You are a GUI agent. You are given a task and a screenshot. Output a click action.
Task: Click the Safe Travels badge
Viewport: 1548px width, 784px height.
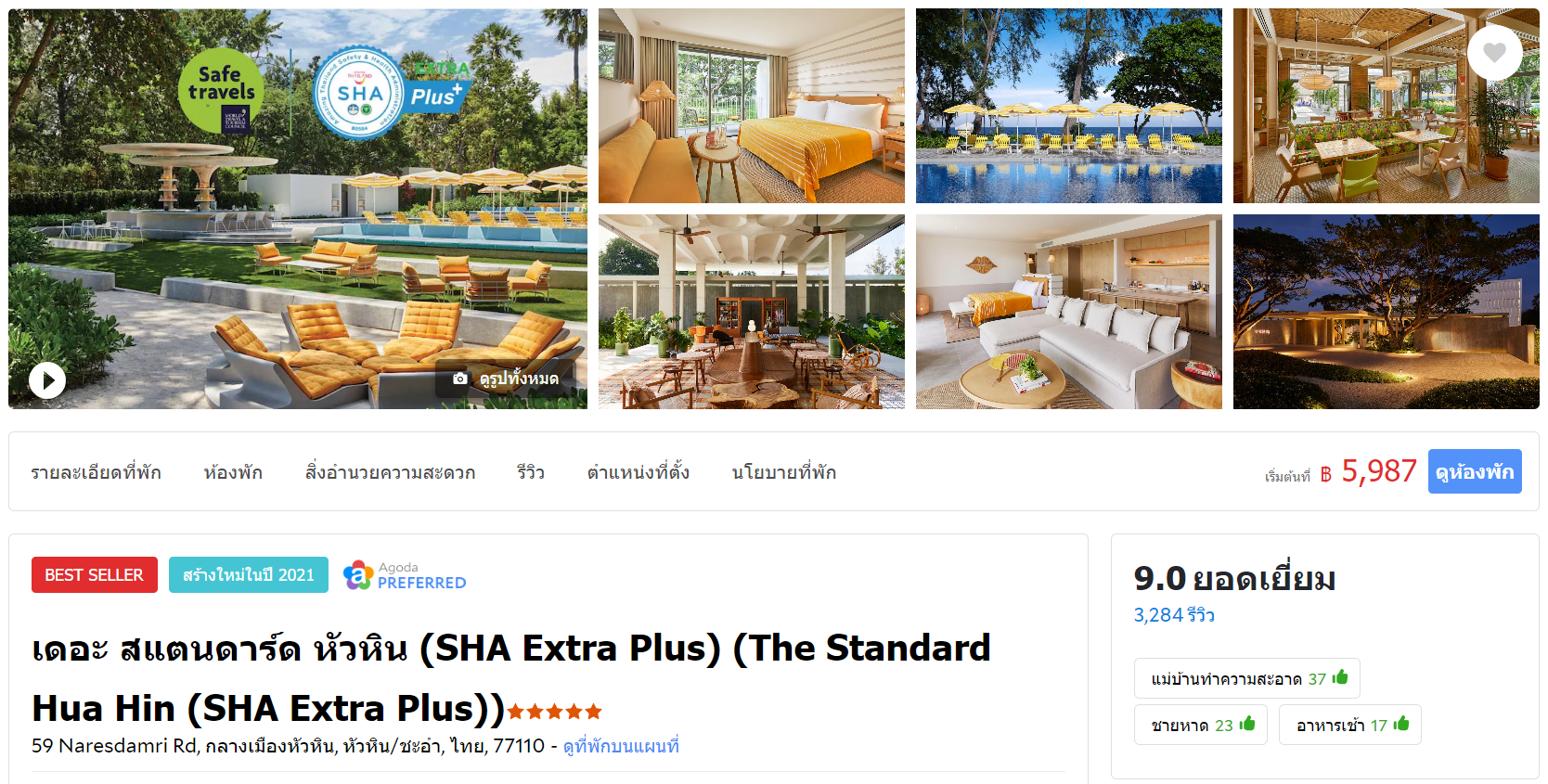[221, 91]
